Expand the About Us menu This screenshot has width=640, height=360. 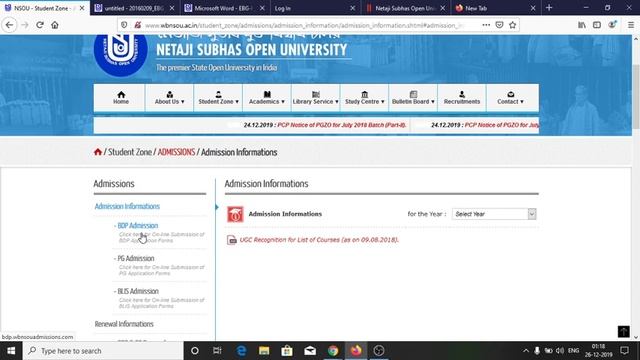(169, 98)
